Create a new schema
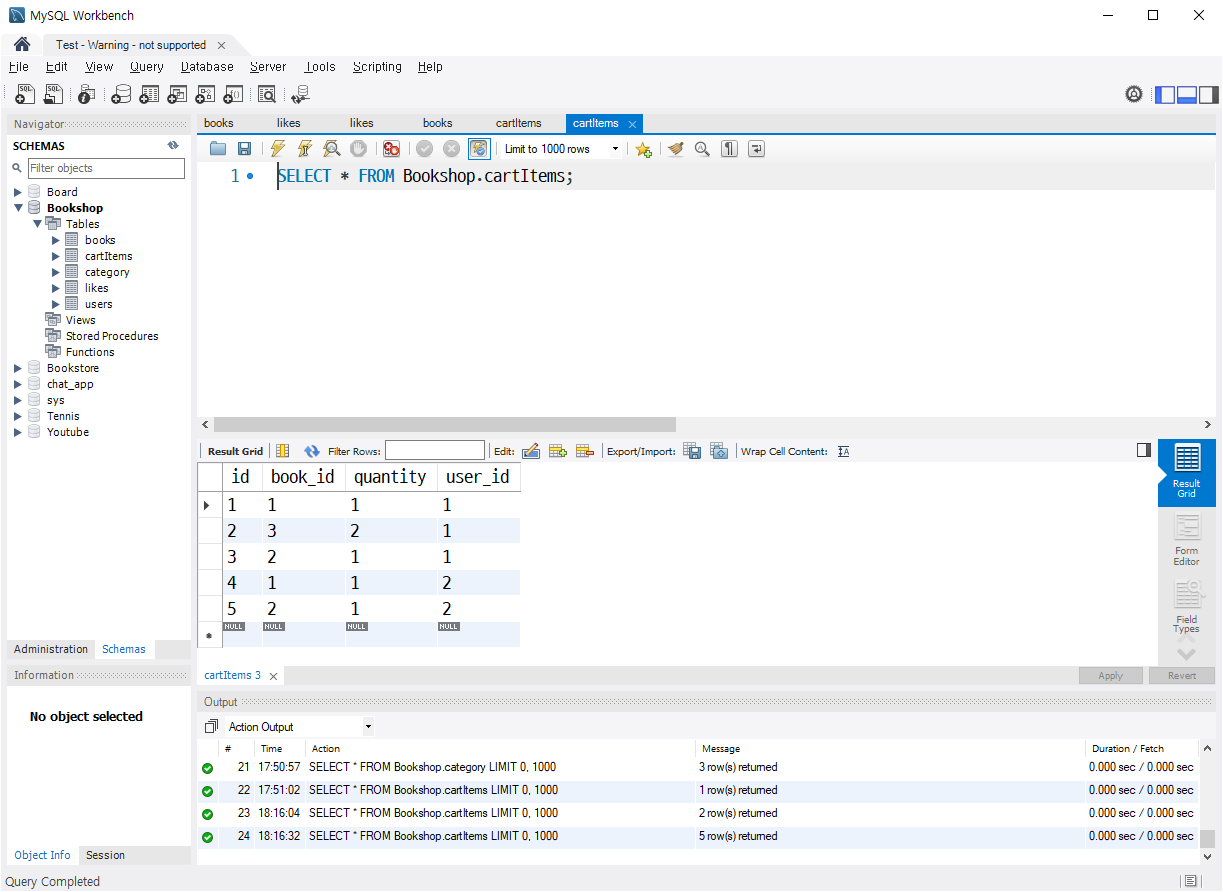This screenshot has height=892, width=1223. click(x=121, y=94)
